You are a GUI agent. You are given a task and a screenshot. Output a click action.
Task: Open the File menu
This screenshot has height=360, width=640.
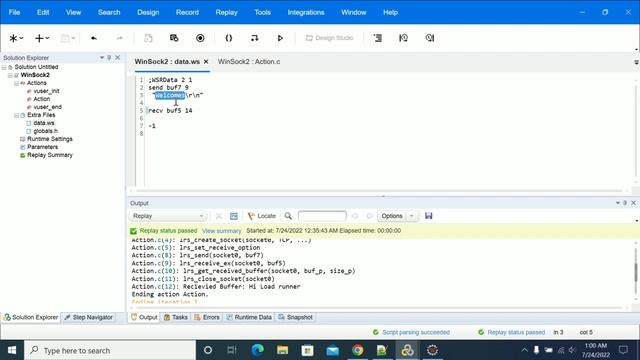(14, 12)
